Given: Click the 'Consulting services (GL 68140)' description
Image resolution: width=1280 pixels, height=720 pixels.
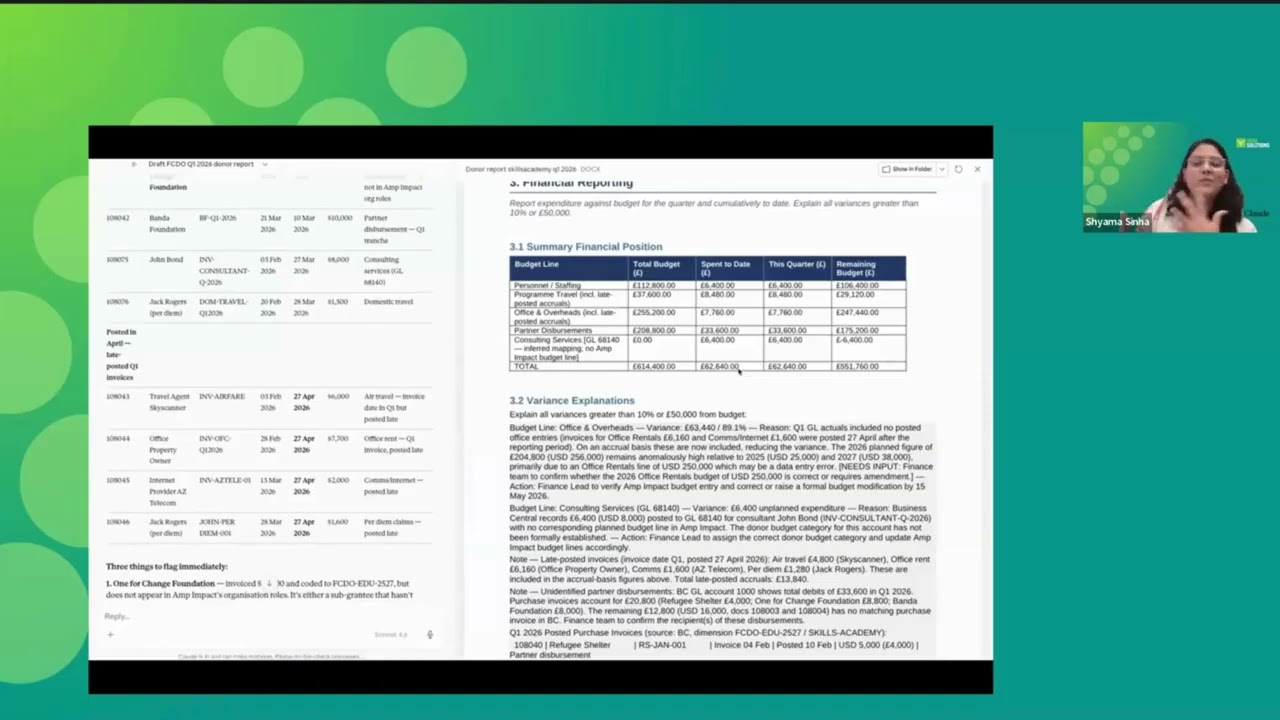Looking at the screenshot, I should (x=384, y=270).
